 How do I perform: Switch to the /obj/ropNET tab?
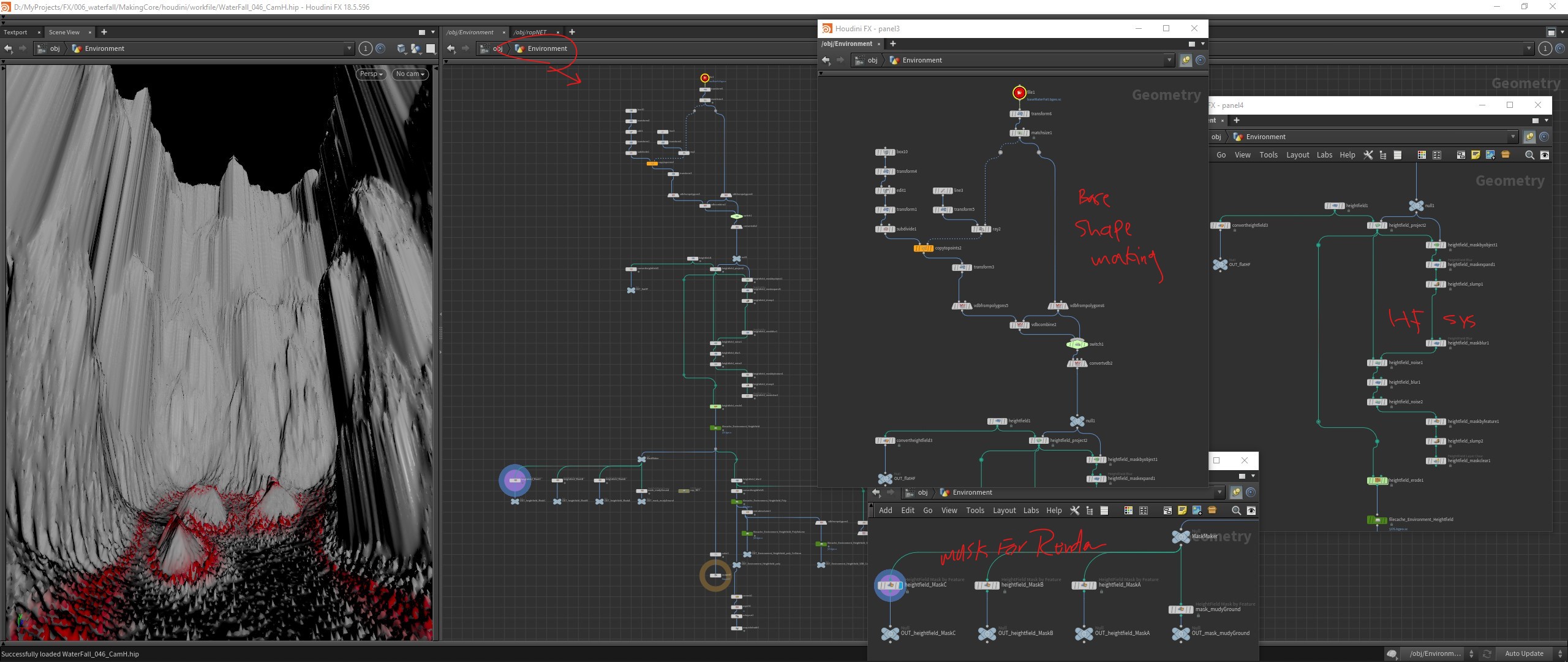[530, 32]
